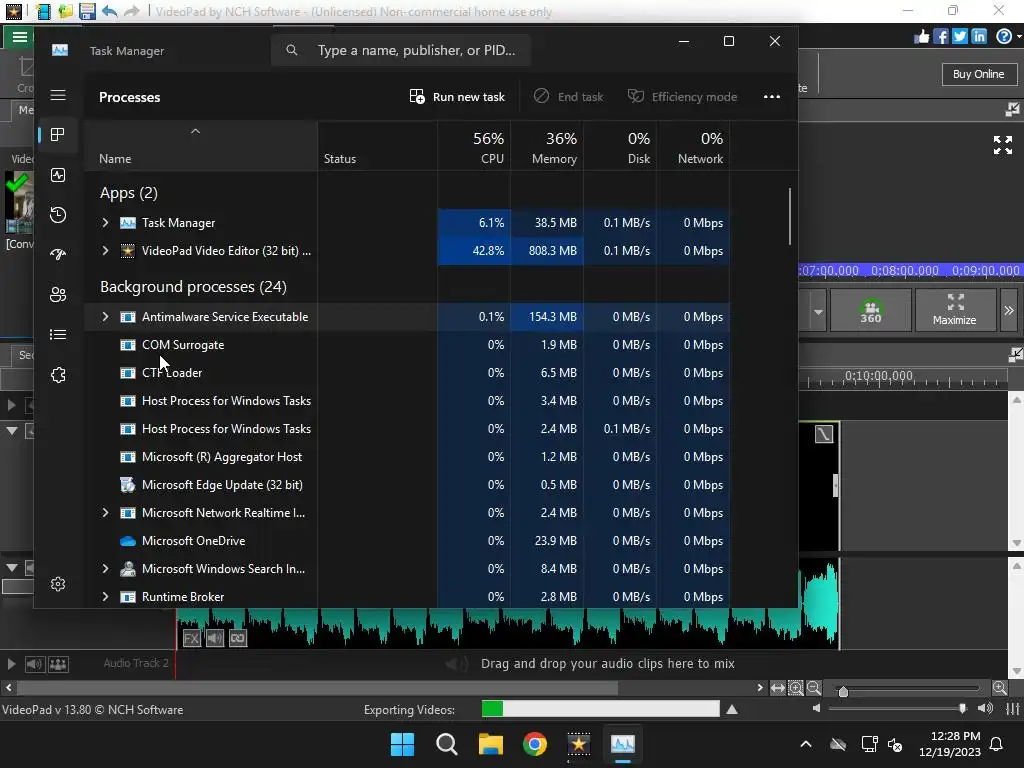Open the green VideoPad hamburger menu
The width and height of the screenshot is (1024, 768).
pyautogui.click(x=20, y=37)
